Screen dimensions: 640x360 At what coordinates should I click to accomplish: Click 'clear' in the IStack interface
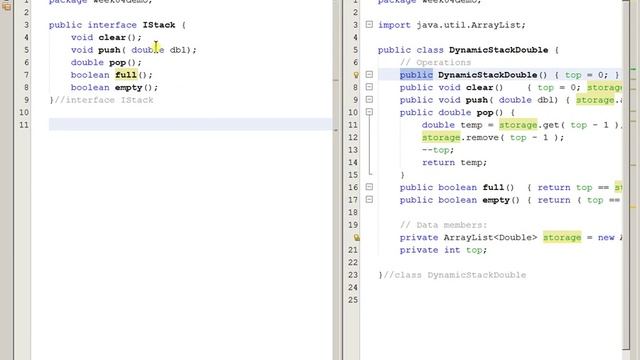click(112, 38)
